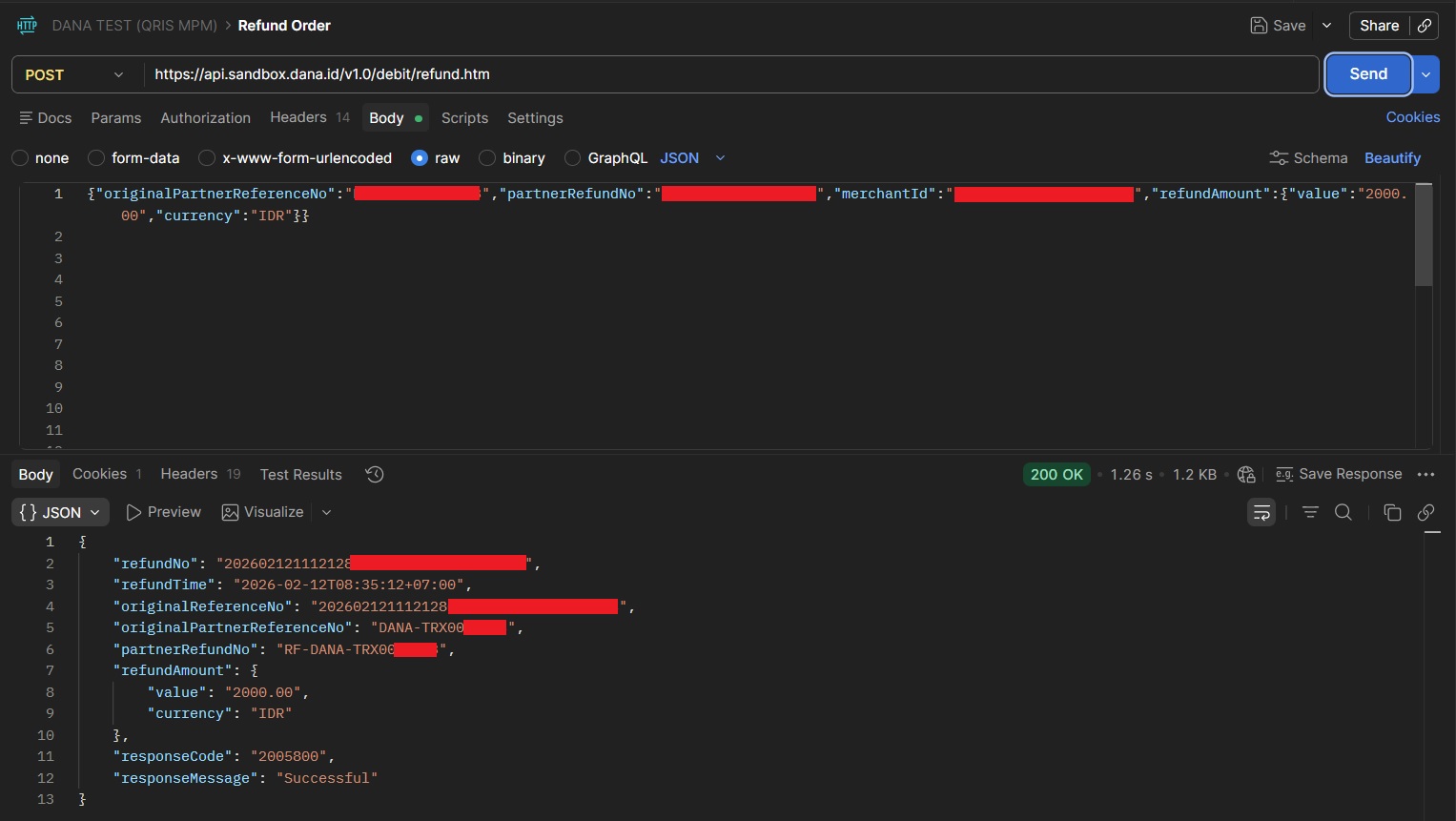Expand the Save options arrow
Viewport: 1456px width, 821px height.
[x=1326, y=26]
